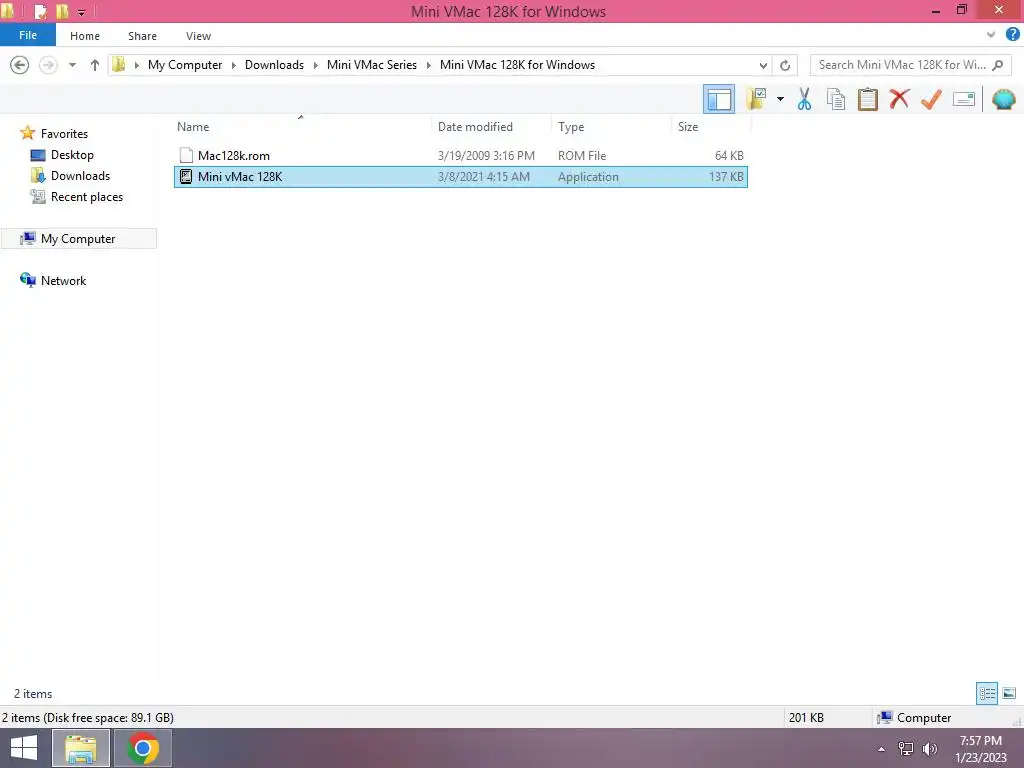Refresh the current folder
The width and height of the screenshot is (1024, 768).
click(785, 65)
